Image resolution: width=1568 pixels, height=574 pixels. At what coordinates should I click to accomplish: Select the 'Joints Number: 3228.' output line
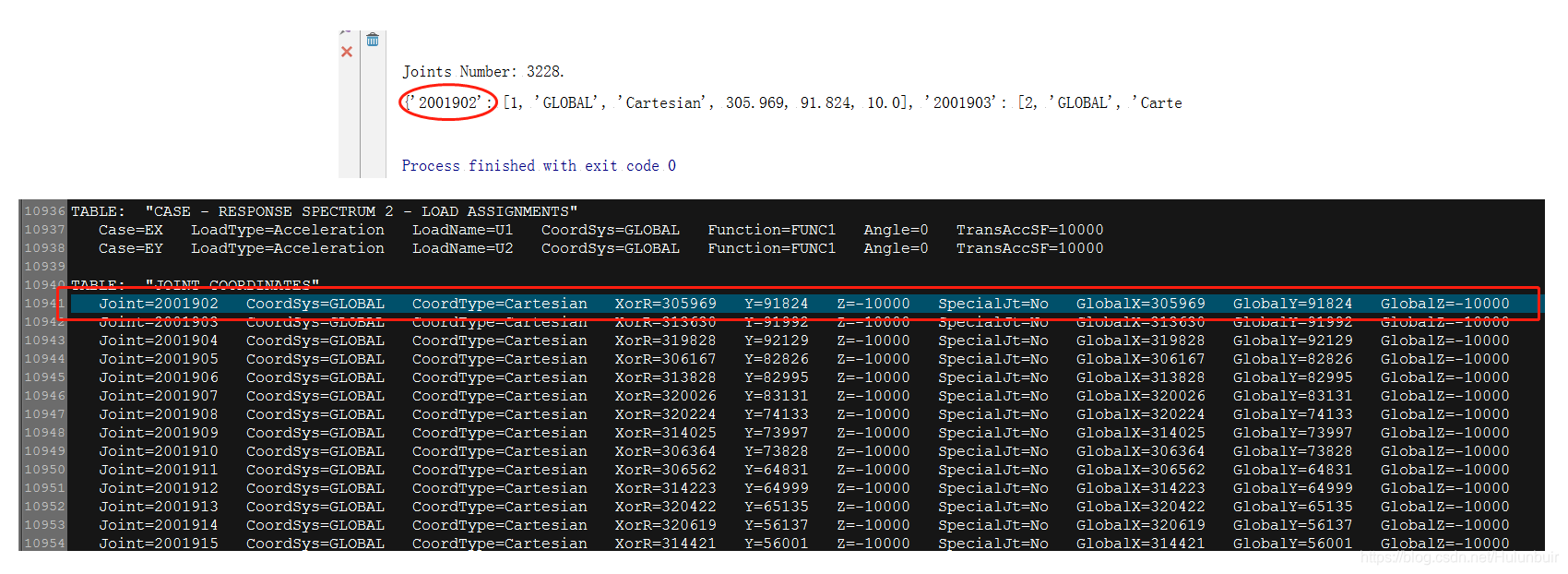[x=482, y=71]
